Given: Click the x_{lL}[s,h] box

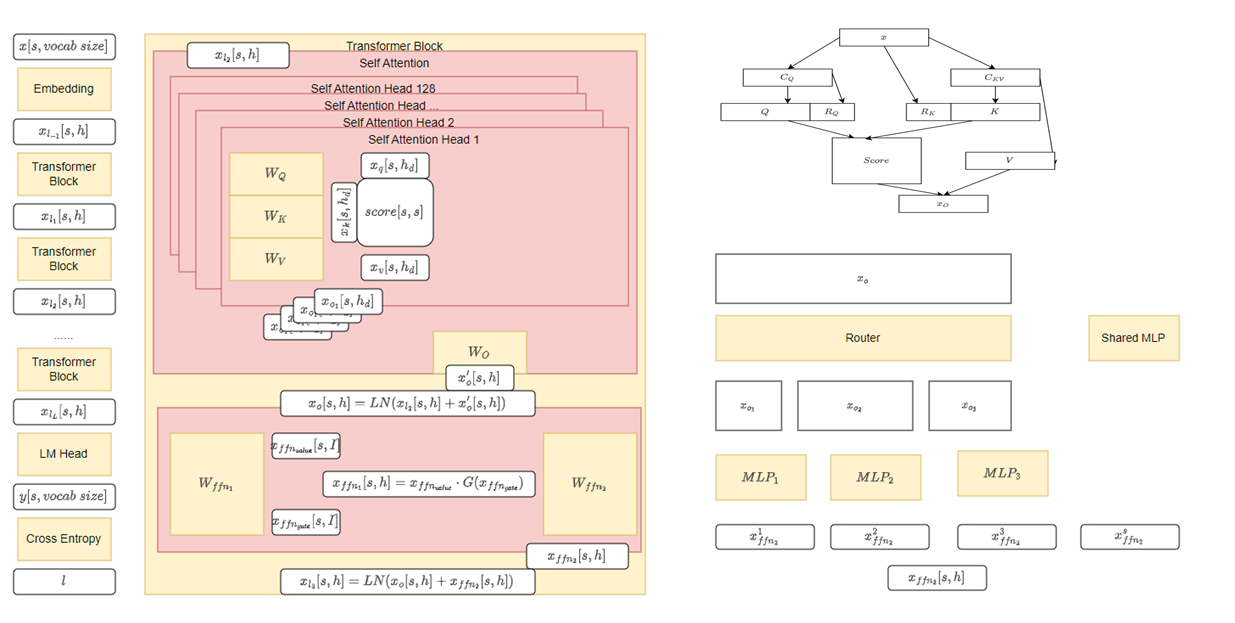Looking at the screenshot, I should [x=64, y=412].
